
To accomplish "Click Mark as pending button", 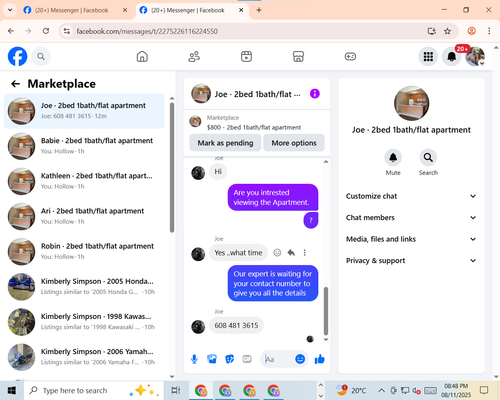I will click(x=225, y=143).
